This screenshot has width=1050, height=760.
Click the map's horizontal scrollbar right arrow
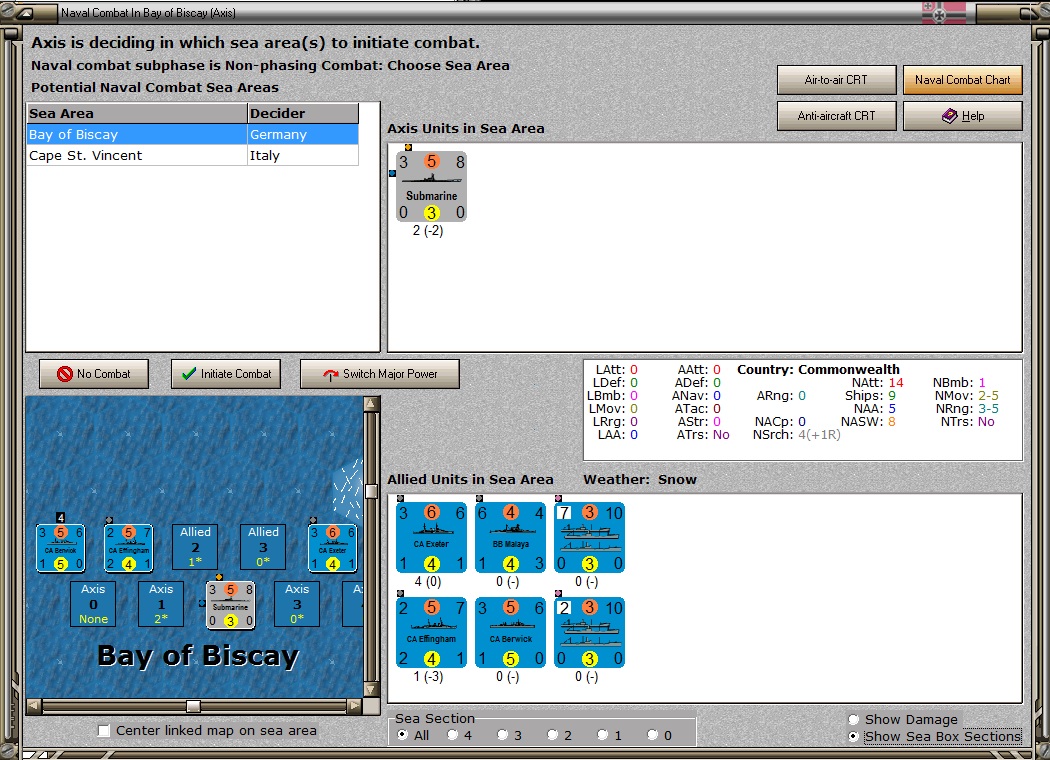pyautogui.click(x=355, y=705)
